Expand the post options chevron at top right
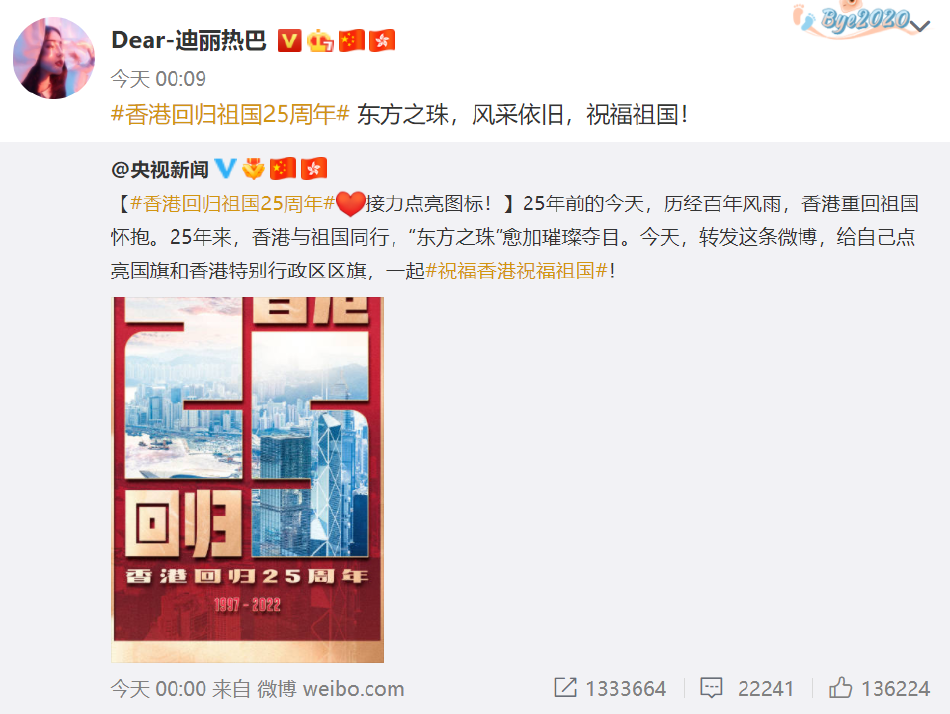Screen dimensions: 950x714 pos(920,26)
